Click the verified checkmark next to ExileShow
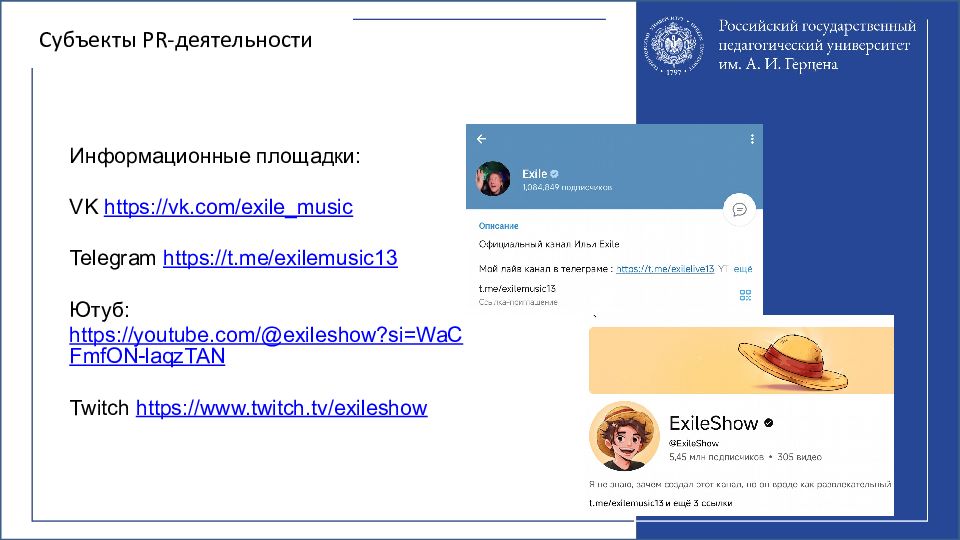The width and height of the screenshot is (960, 540). click(x=769, y=422)
